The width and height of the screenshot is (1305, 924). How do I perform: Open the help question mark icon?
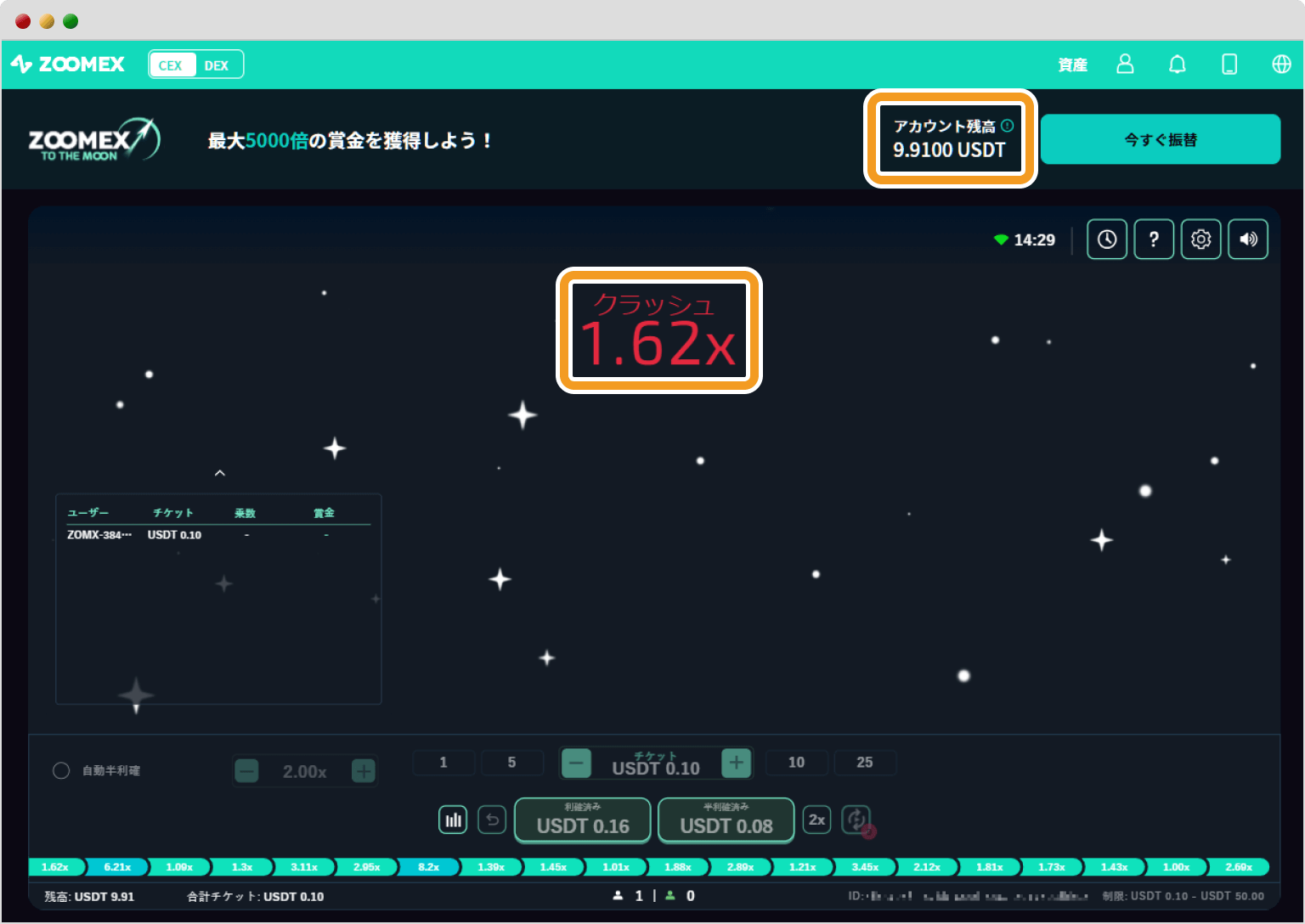1154,239
